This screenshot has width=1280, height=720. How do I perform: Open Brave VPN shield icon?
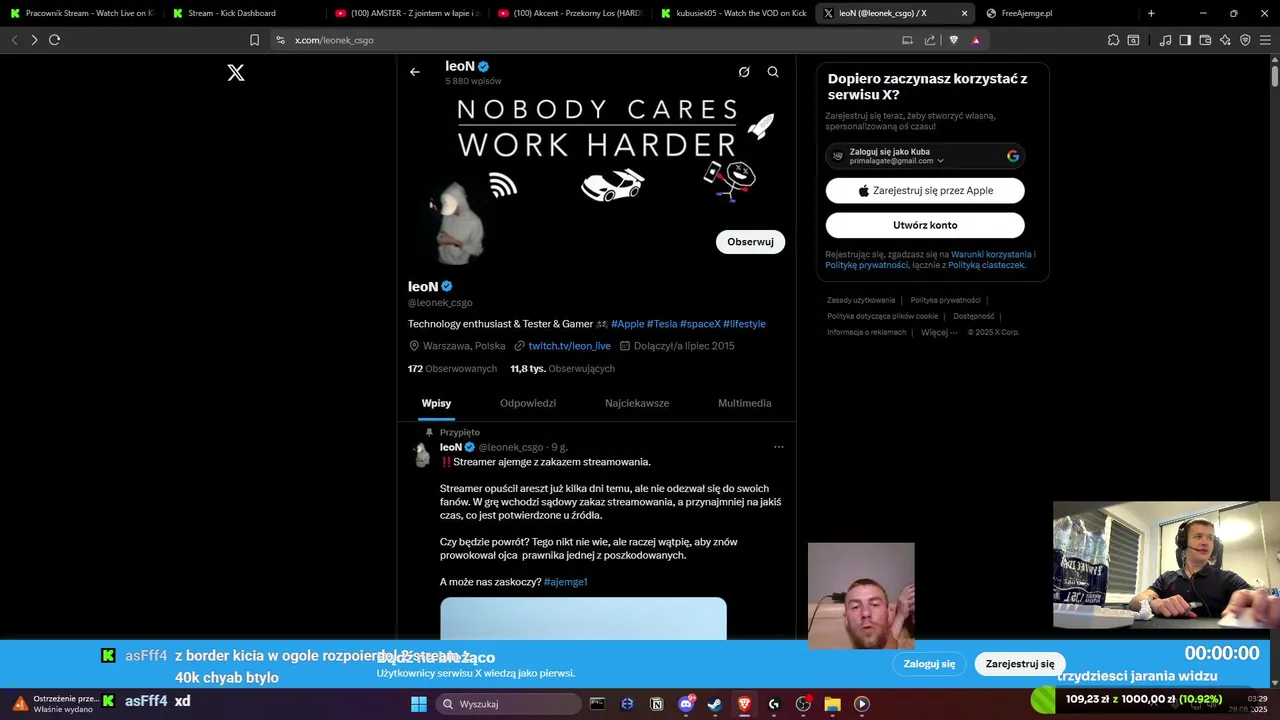pyautogui.click(x=1245, y=40)
